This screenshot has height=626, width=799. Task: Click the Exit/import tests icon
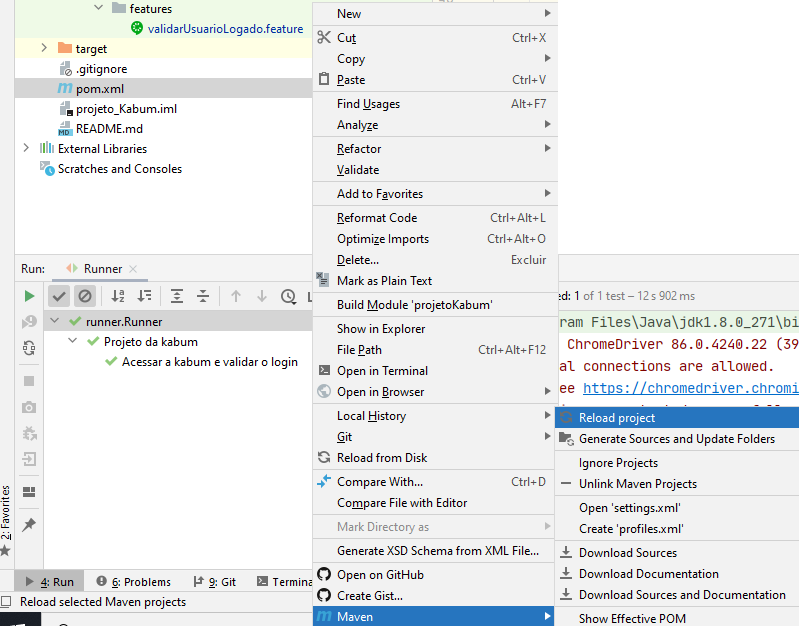click(x=29, y=459)
